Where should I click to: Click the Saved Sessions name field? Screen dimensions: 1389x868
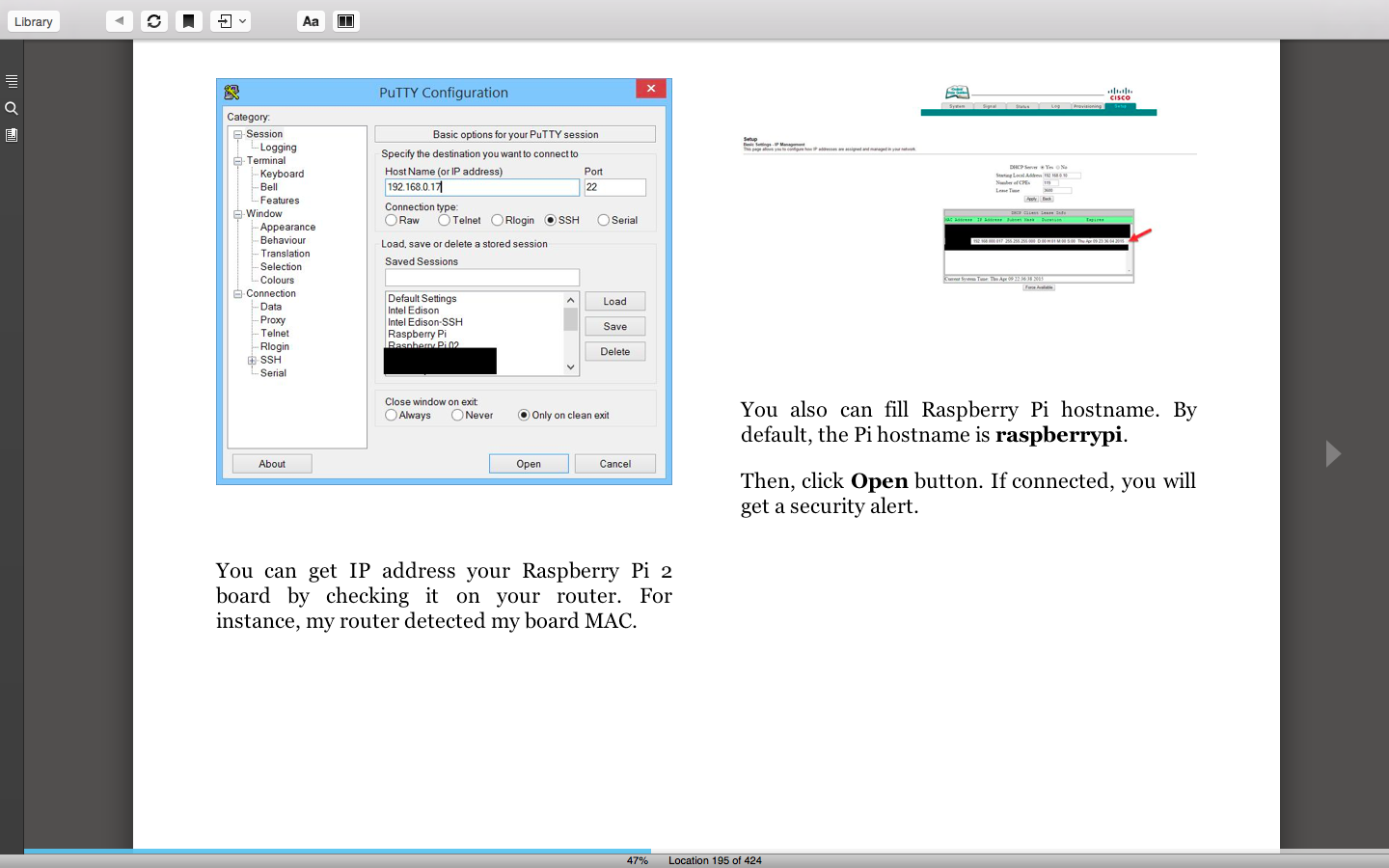point(482,278)
